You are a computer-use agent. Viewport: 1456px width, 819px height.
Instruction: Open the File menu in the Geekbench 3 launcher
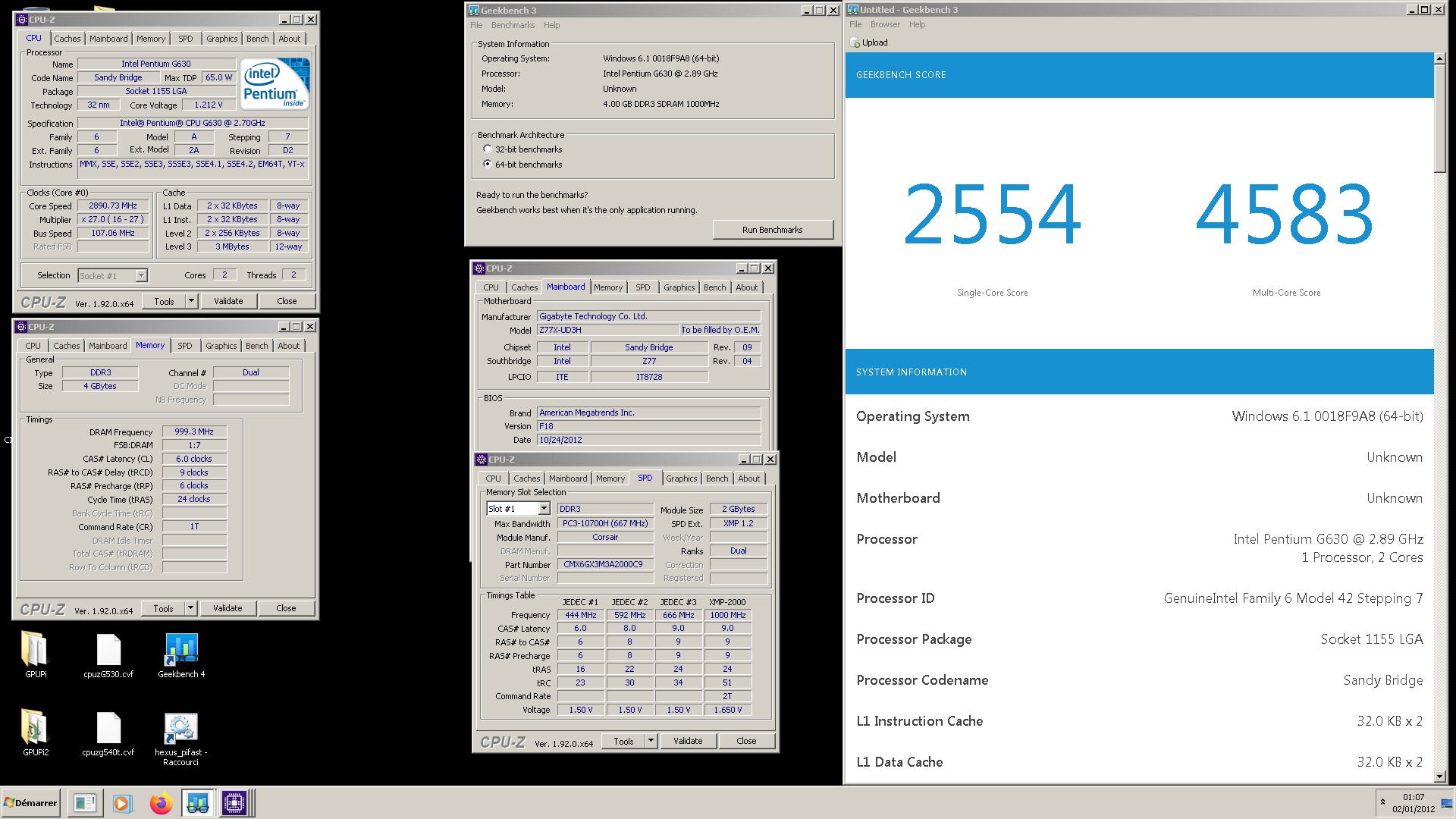(476, 25)
